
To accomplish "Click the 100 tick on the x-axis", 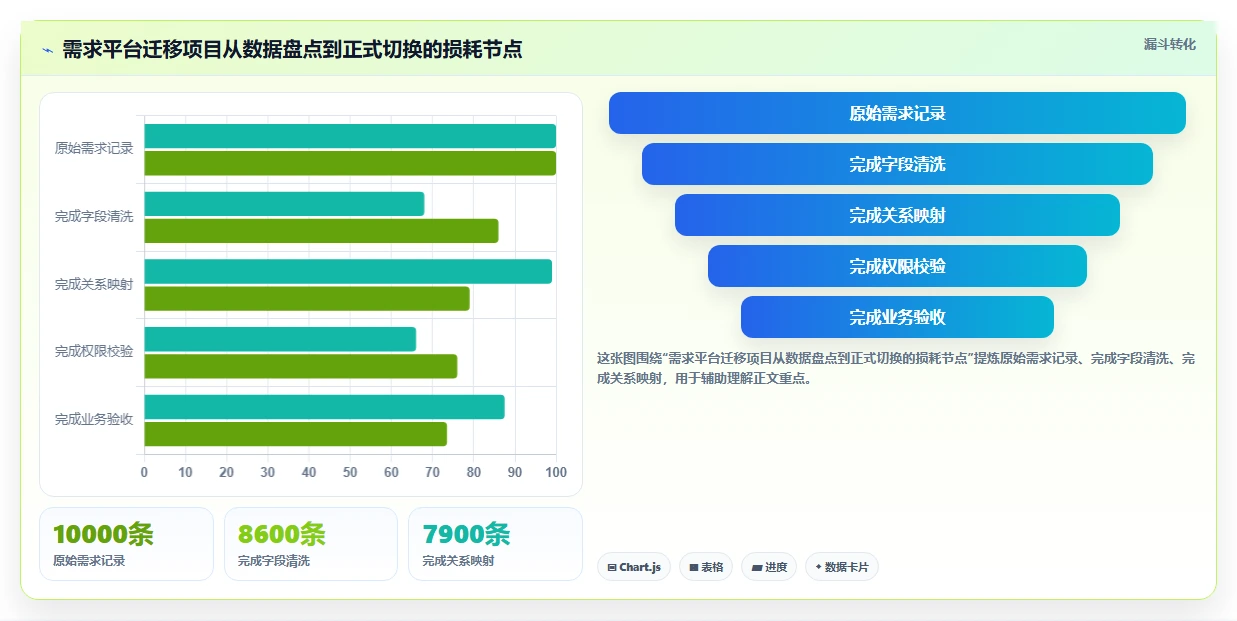I will (556, 472).
